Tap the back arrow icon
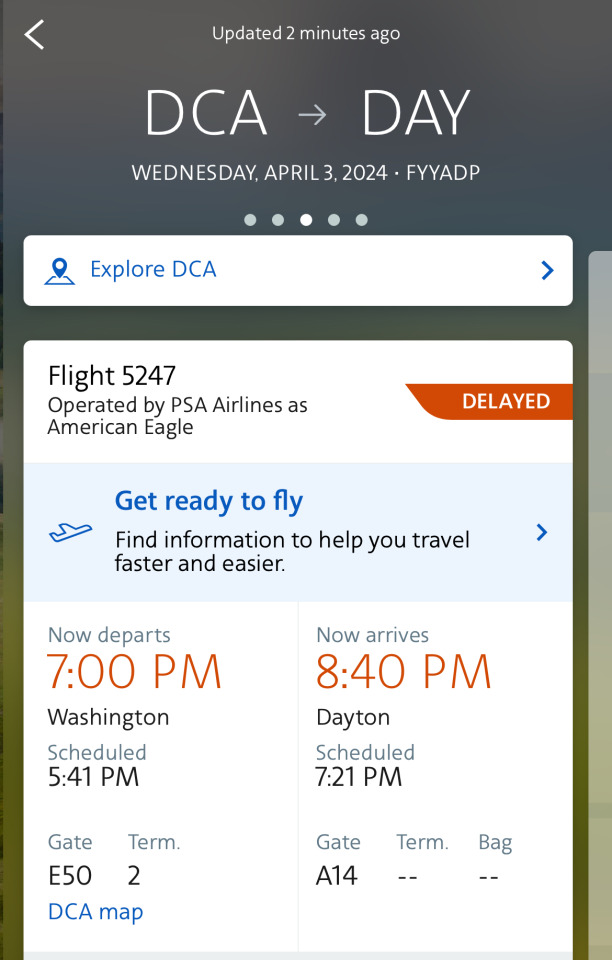612x960 pixels. (x=35, y=35)
